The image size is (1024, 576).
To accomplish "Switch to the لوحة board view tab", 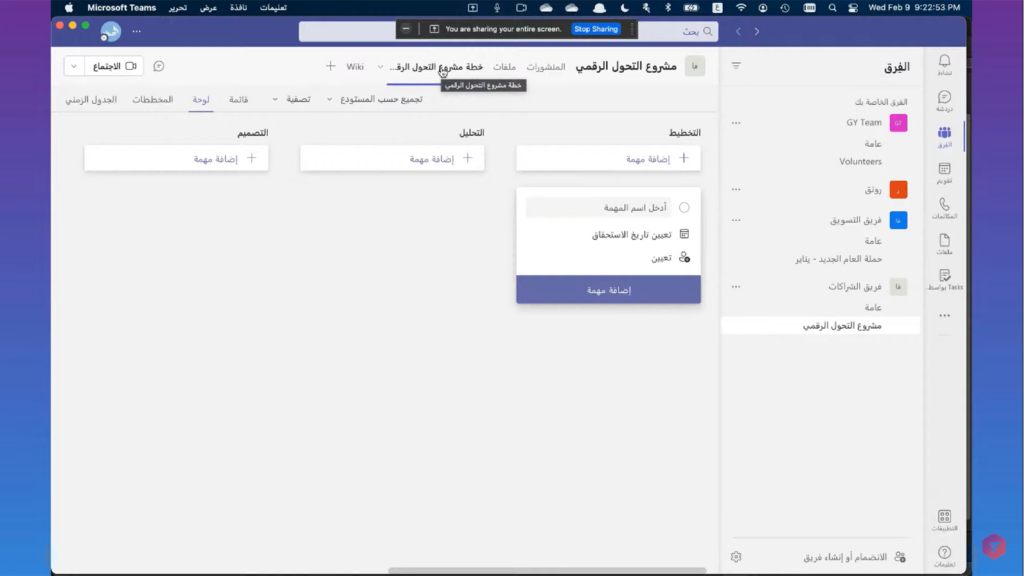I will [200, 99].
